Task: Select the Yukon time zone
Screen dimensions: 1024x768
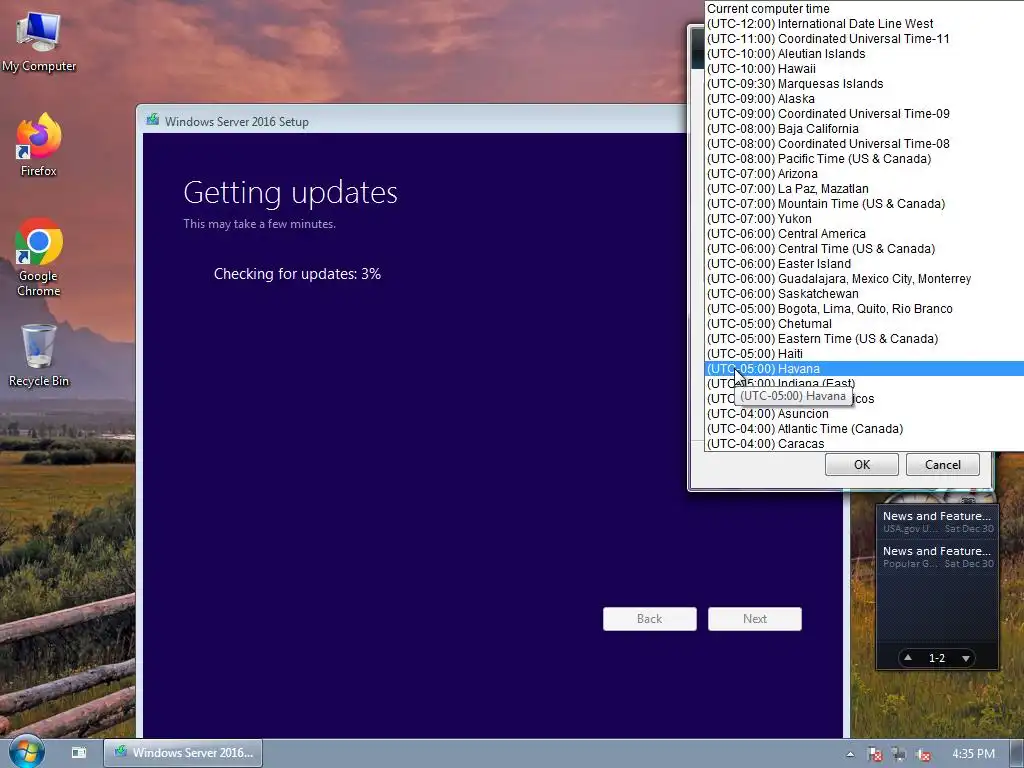Action: [x=865, y=219]
